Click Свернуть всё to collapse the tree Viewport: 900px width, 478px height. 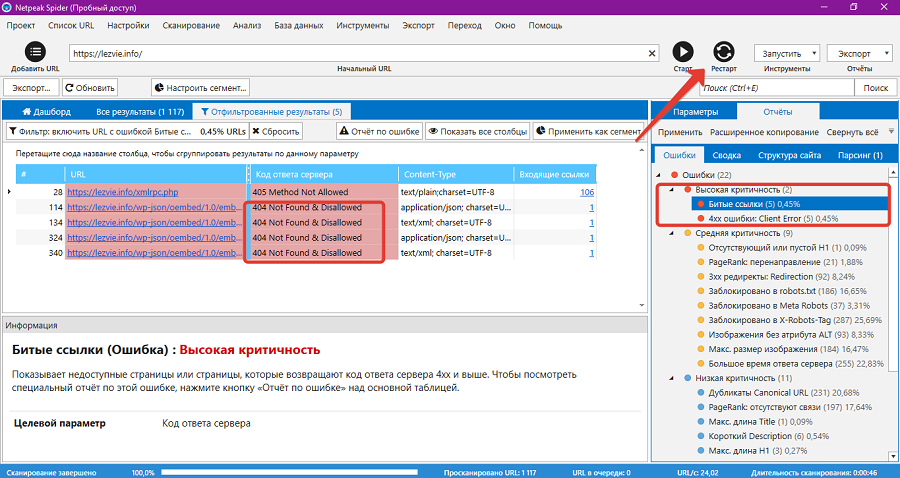coord(852,132)
